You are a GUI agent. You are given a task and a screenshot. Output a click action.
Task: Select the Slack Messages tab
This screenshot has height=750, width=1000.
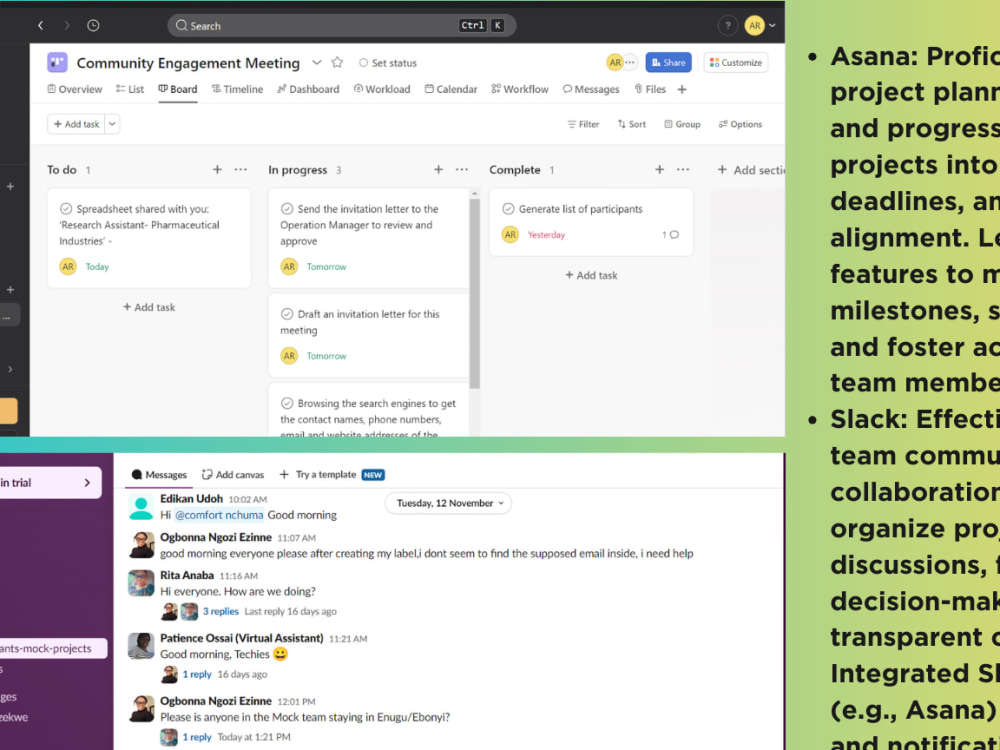click(x=159, y=474)
